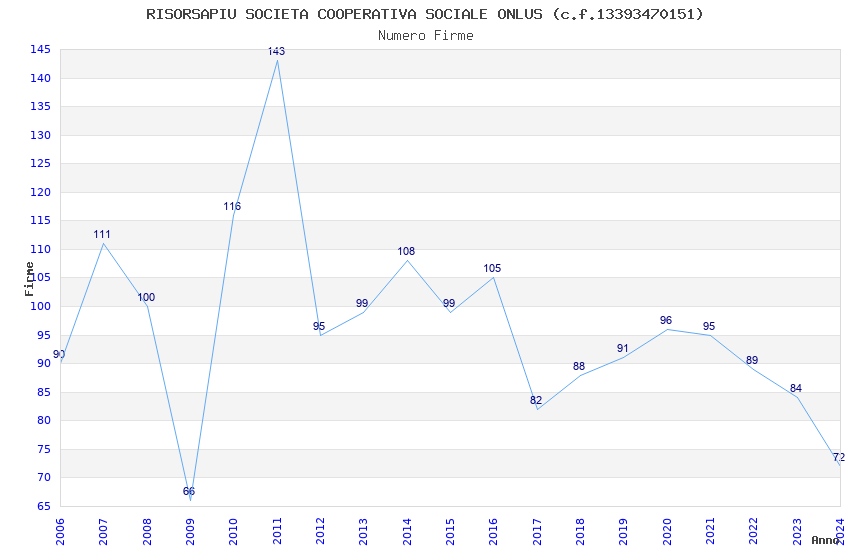The image size is (850, 550).
Task: Click the data label 89 for 2022
Action: click(752, 360)
